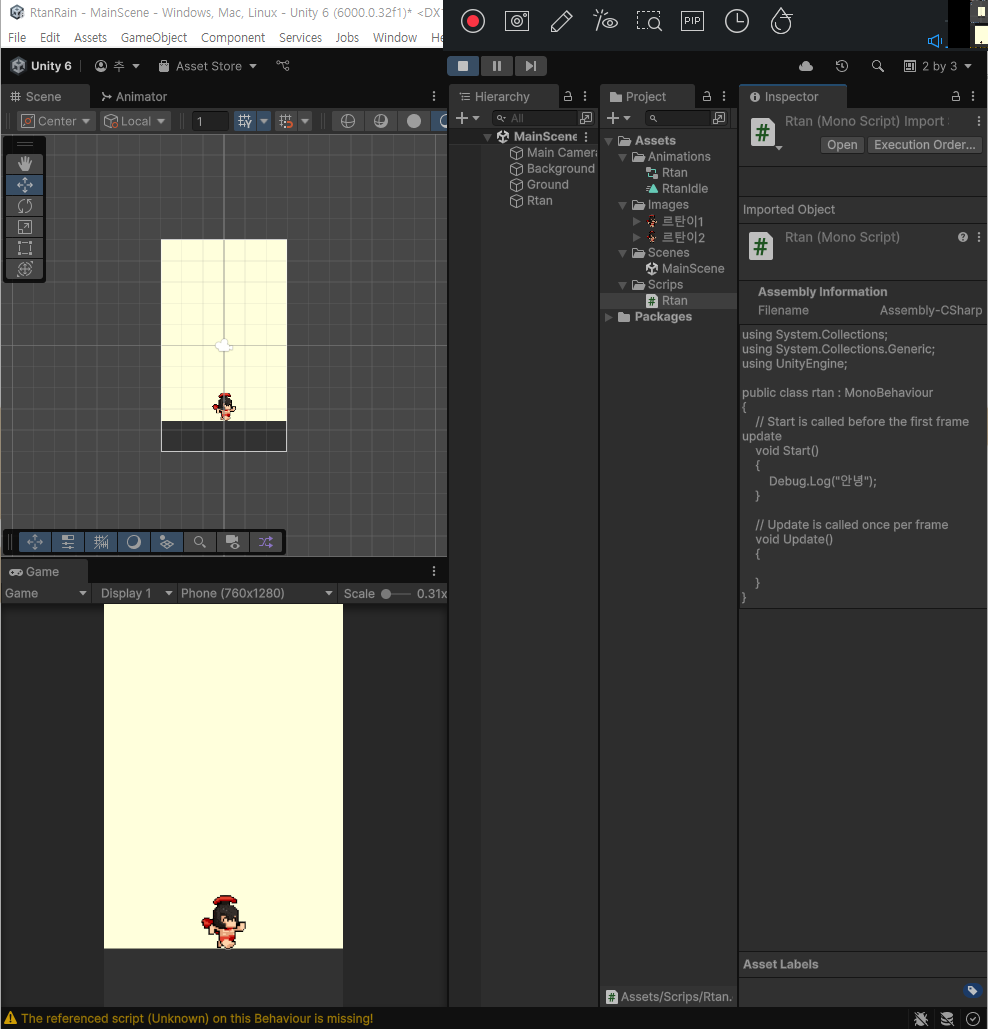988x1029 pixels.
Task: Toggle Inspector panel lock
Action: point(956,96)
